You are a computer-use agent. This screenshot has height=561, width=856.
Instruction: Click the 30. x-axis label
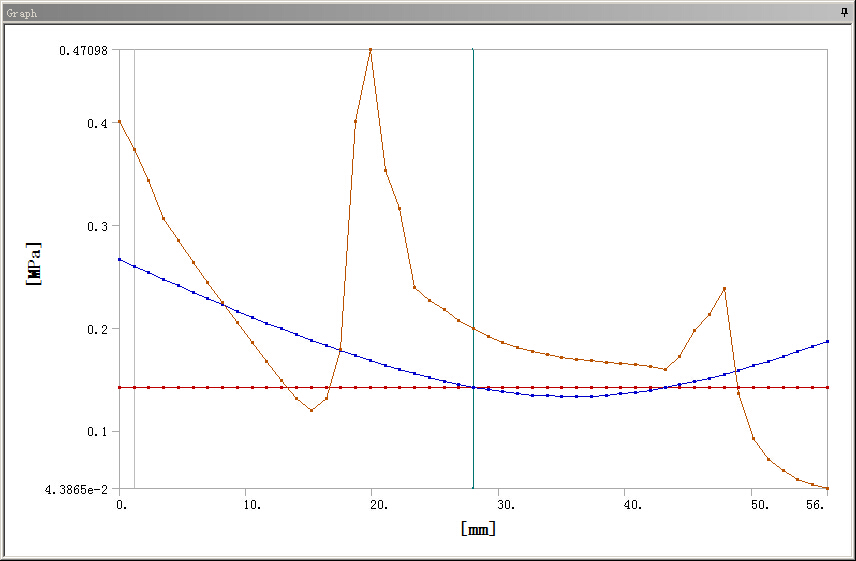pos(506,505)
